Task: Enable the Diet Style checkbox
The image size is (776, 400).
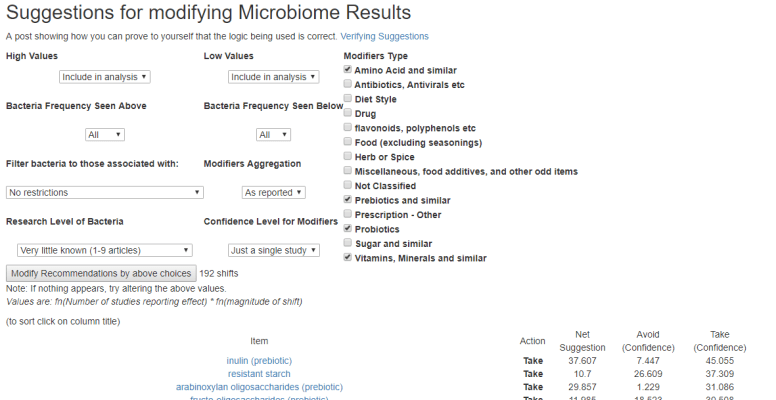Action: point(347,99)
